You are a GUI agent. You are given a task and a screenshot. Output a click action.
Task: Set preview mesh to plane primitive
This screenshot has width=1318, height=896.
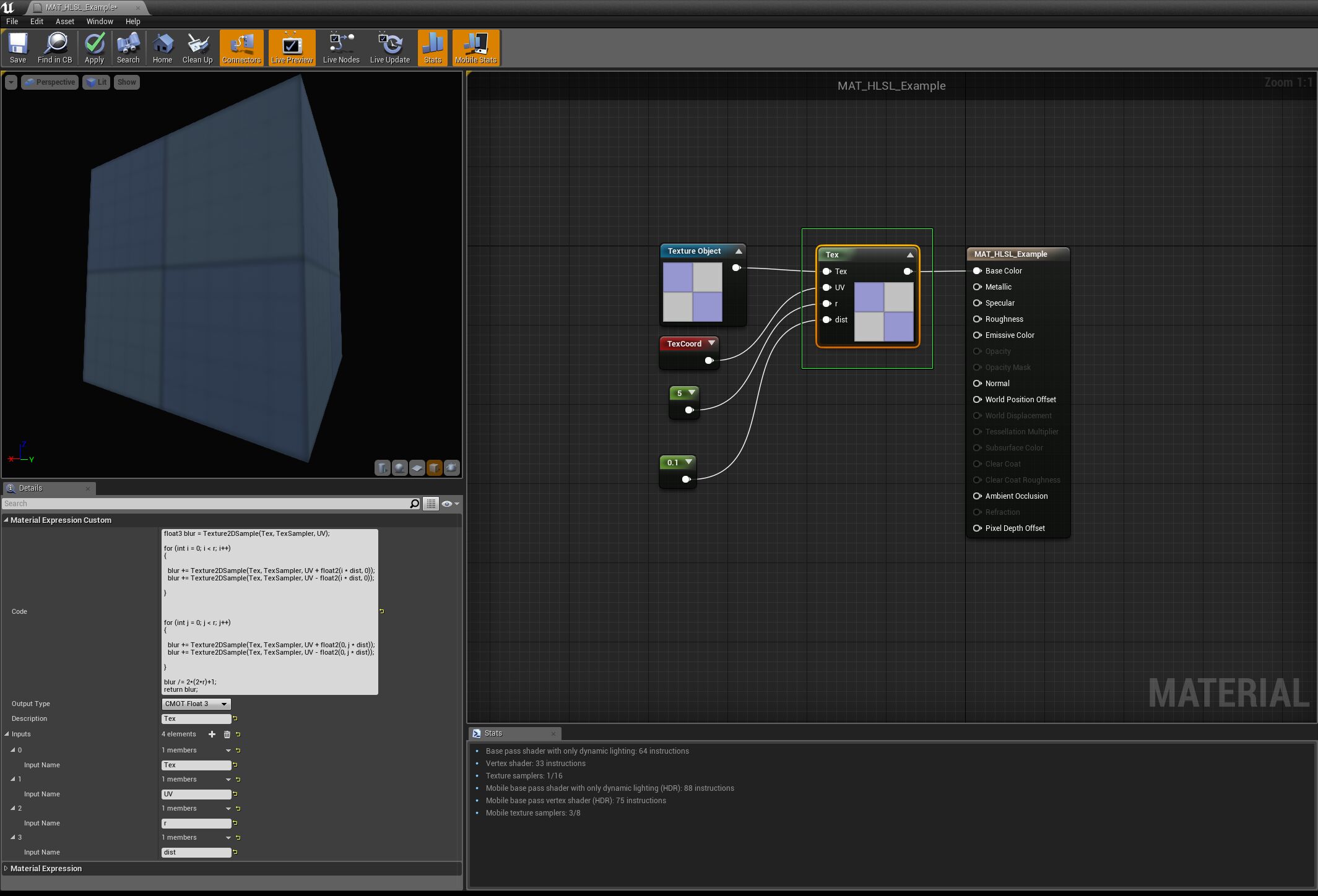tap(417, 468)
